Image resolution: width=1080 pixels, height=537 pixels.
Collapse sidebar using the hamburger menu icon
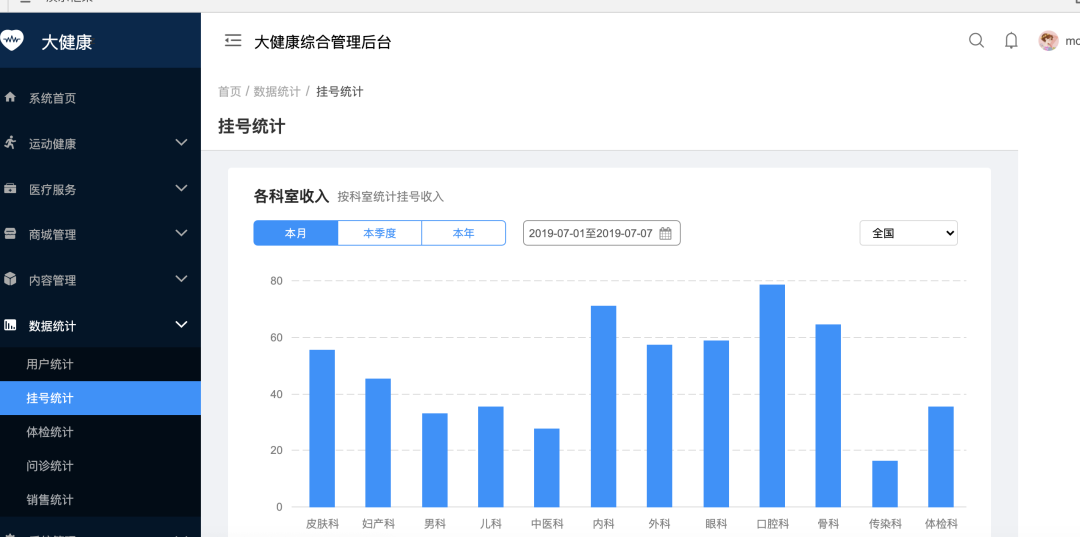(233, 41)
